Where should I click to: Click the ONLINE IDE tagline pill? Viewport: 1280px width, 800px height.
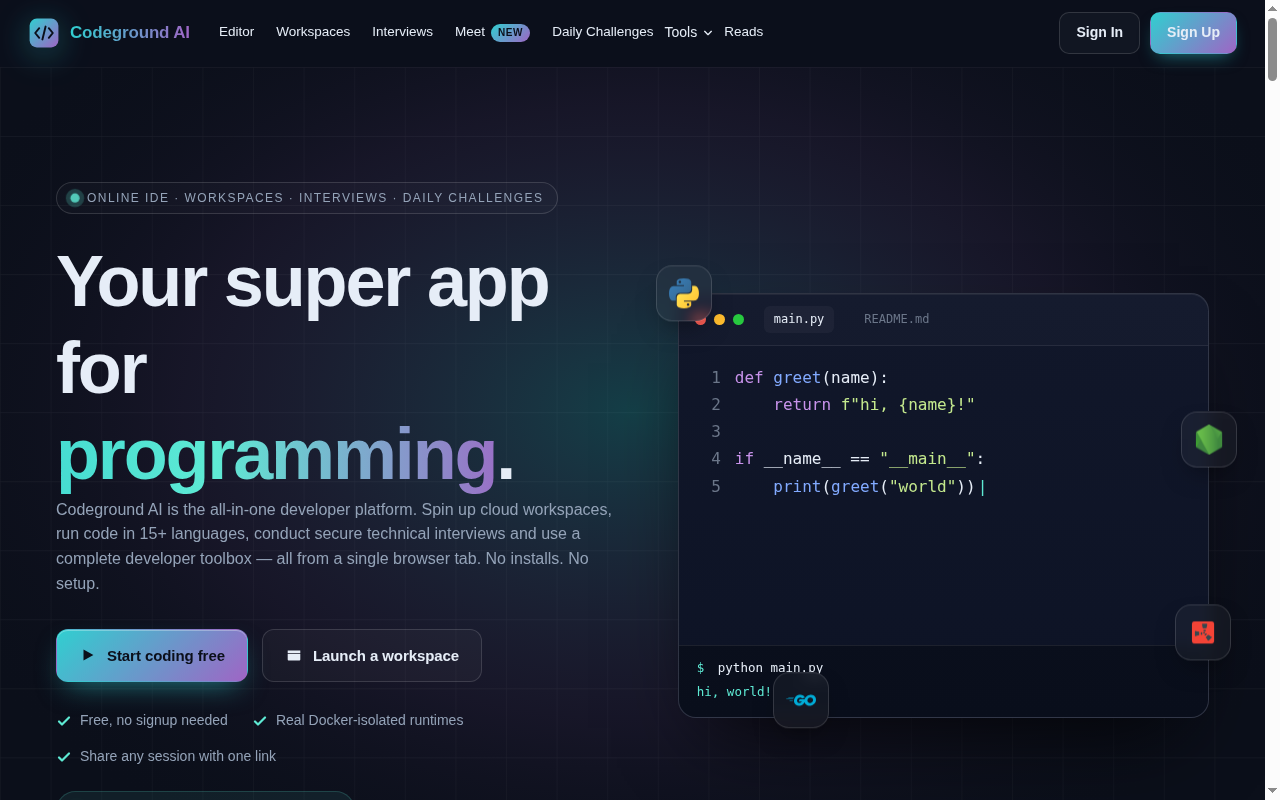(x=307, y=198)
